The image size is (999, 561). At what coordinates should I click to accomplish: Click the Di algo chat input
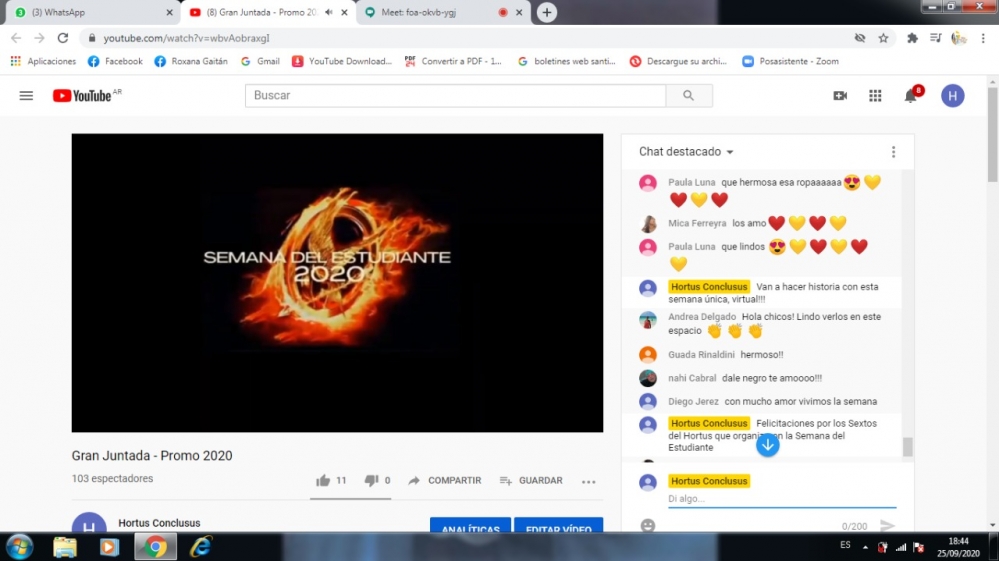[782, 499]
